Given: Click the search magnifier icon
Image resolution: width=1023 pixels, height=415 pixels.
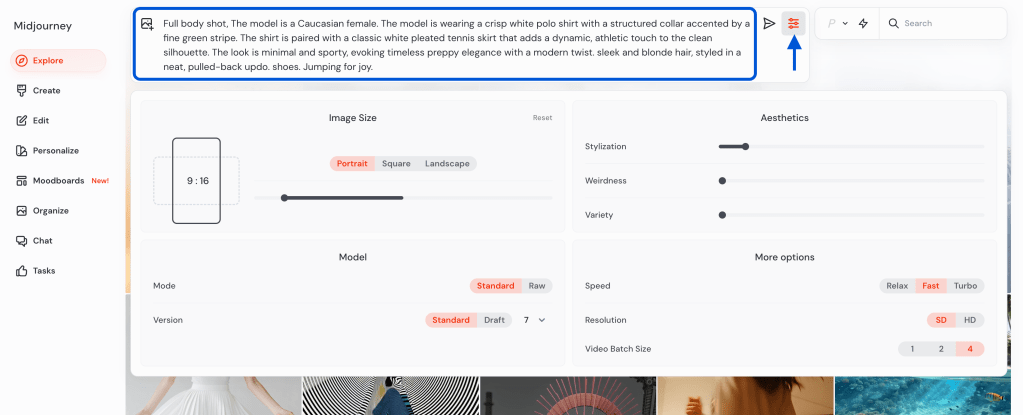Looking at the screenshot, I should 893,23.
